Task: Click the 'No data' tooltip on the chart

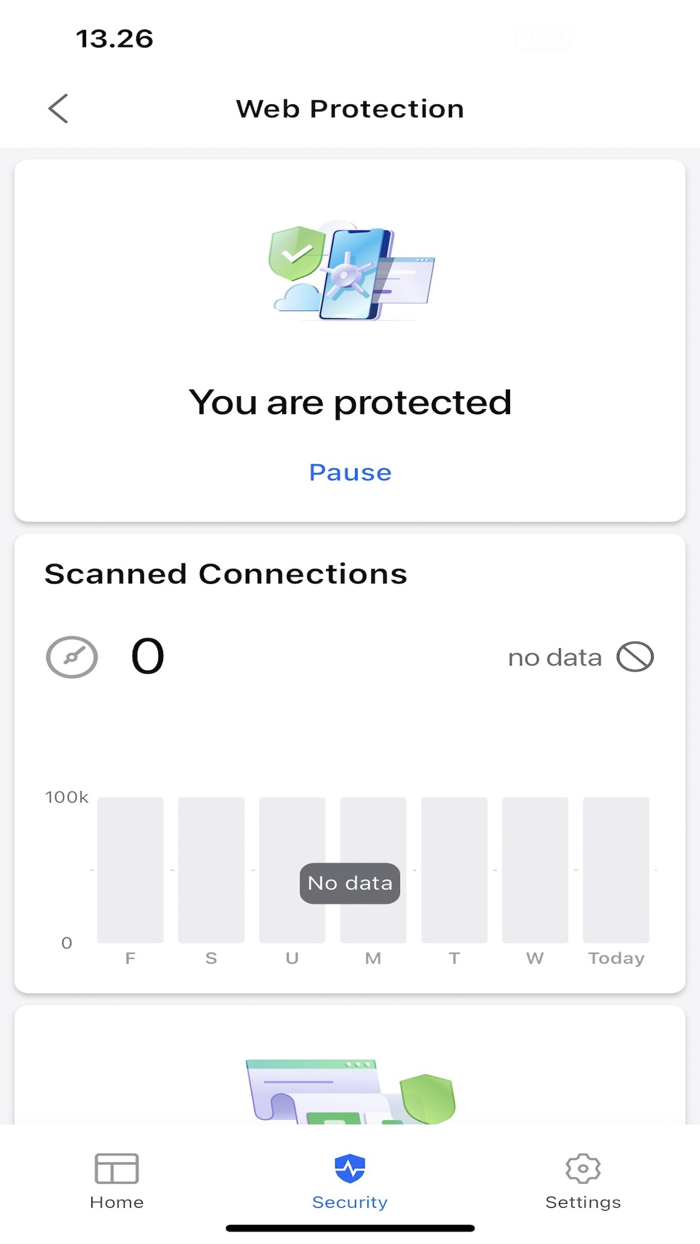Action: [349, 883]
